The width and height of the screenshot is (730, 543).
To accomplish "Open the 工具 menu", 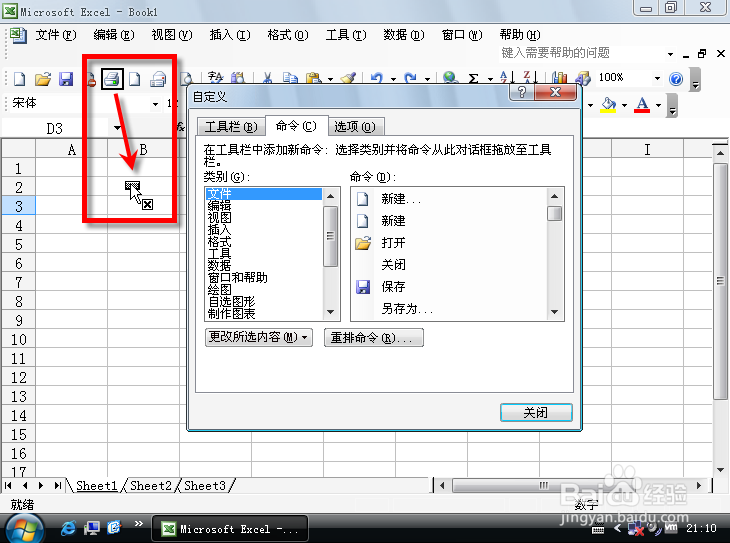I will [346, 35].
